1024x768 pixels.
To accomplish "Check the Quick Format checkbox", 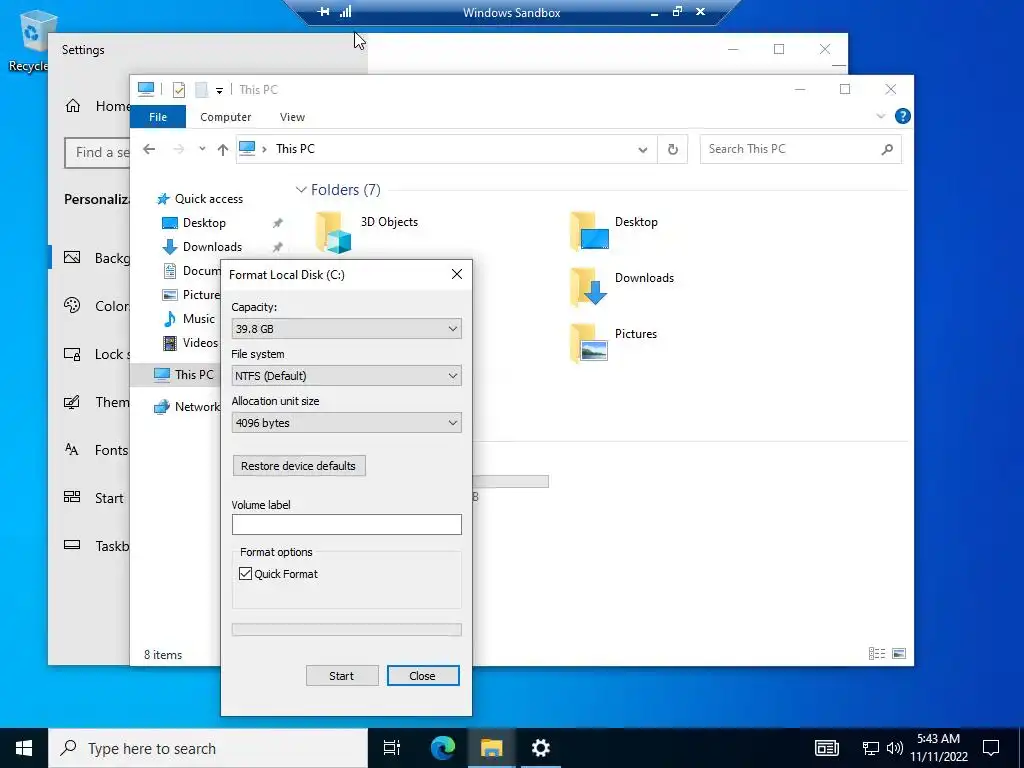I will point(246,573).
